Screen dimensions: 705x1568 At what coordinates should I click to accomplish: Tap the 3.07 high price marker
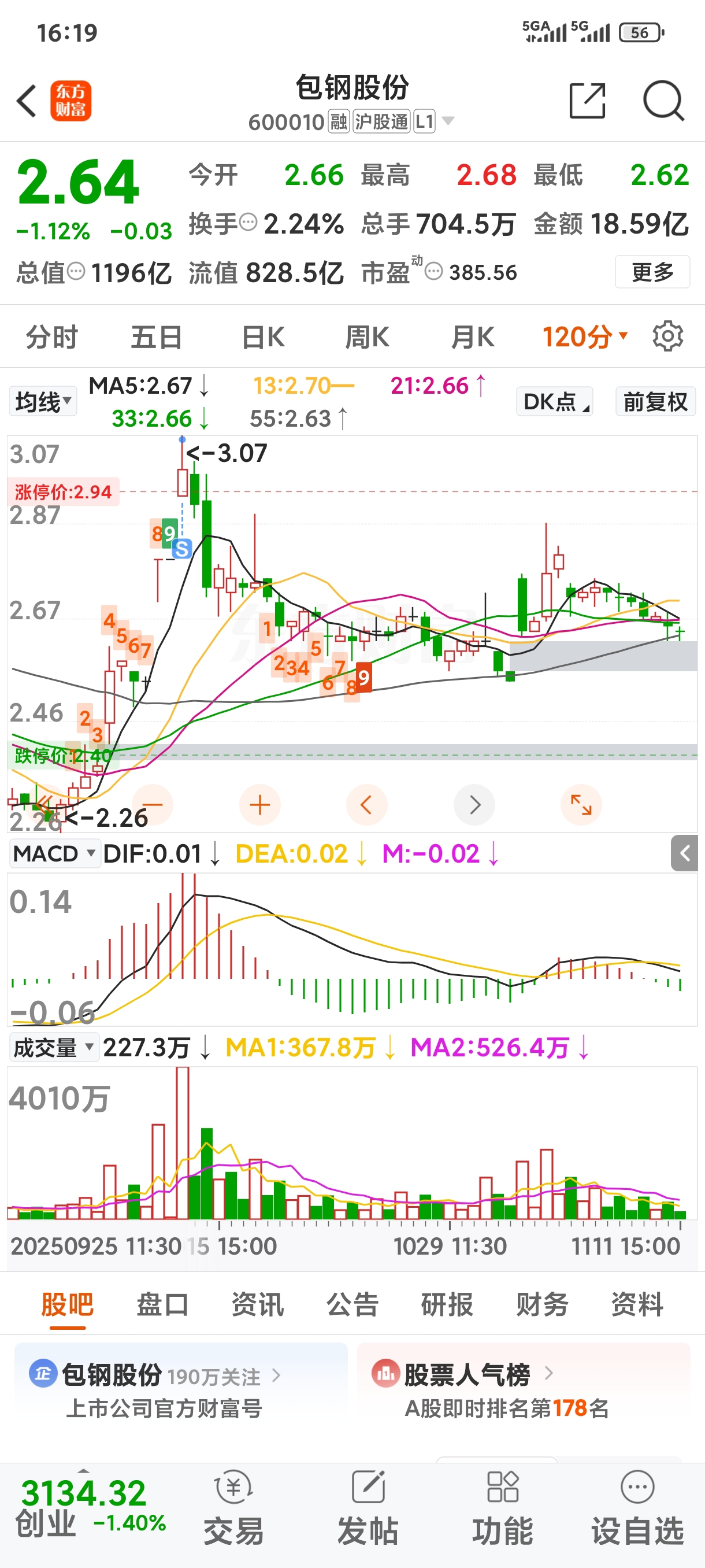[227, 453]
